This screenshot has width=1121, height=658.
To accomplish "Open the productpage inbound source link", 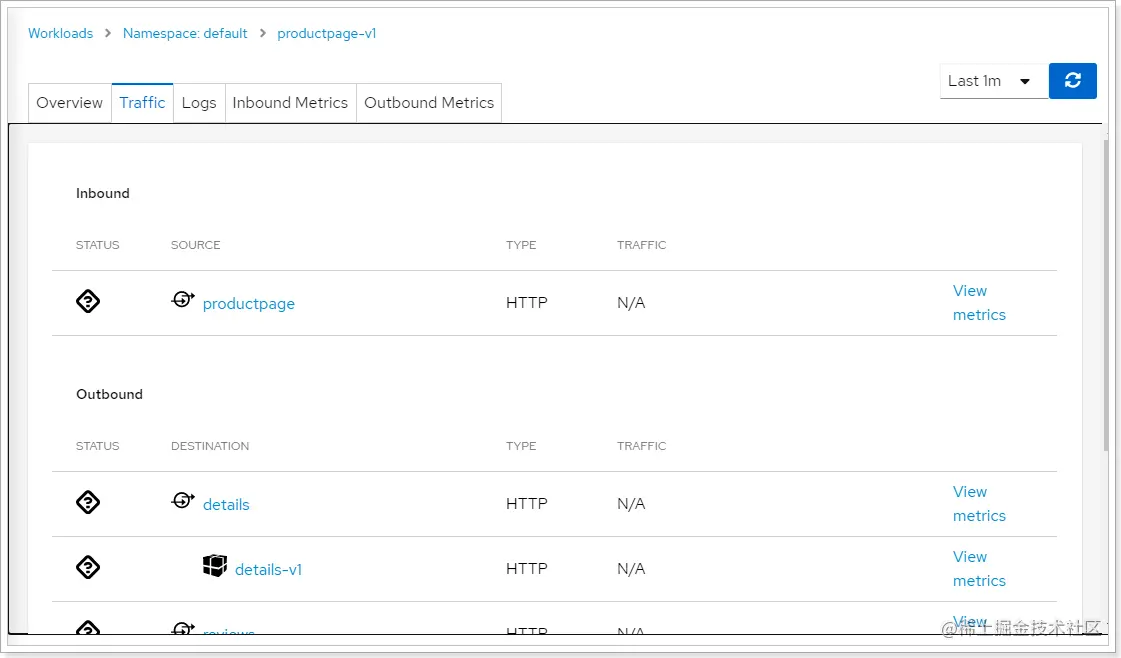I will point(249,304).
